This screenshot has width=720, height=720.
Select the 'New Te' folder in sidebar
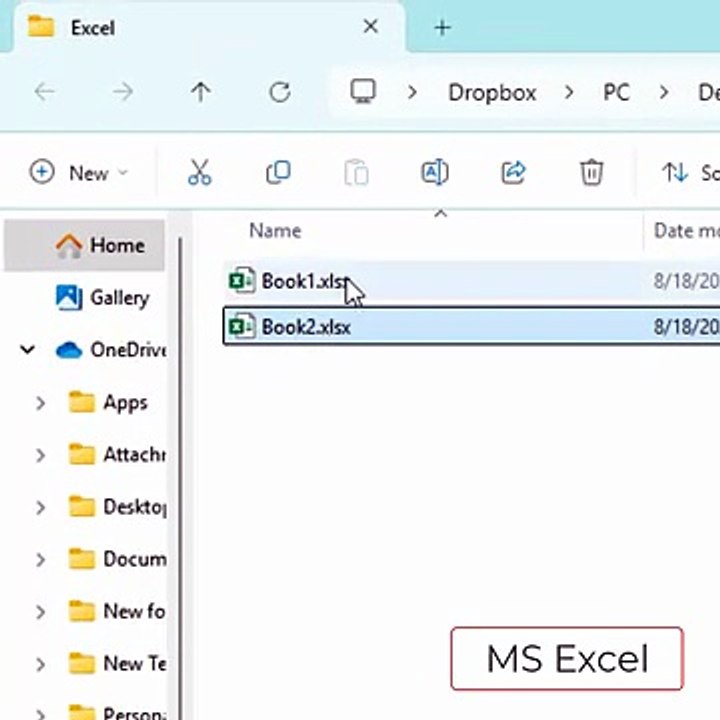click(117, 664)
